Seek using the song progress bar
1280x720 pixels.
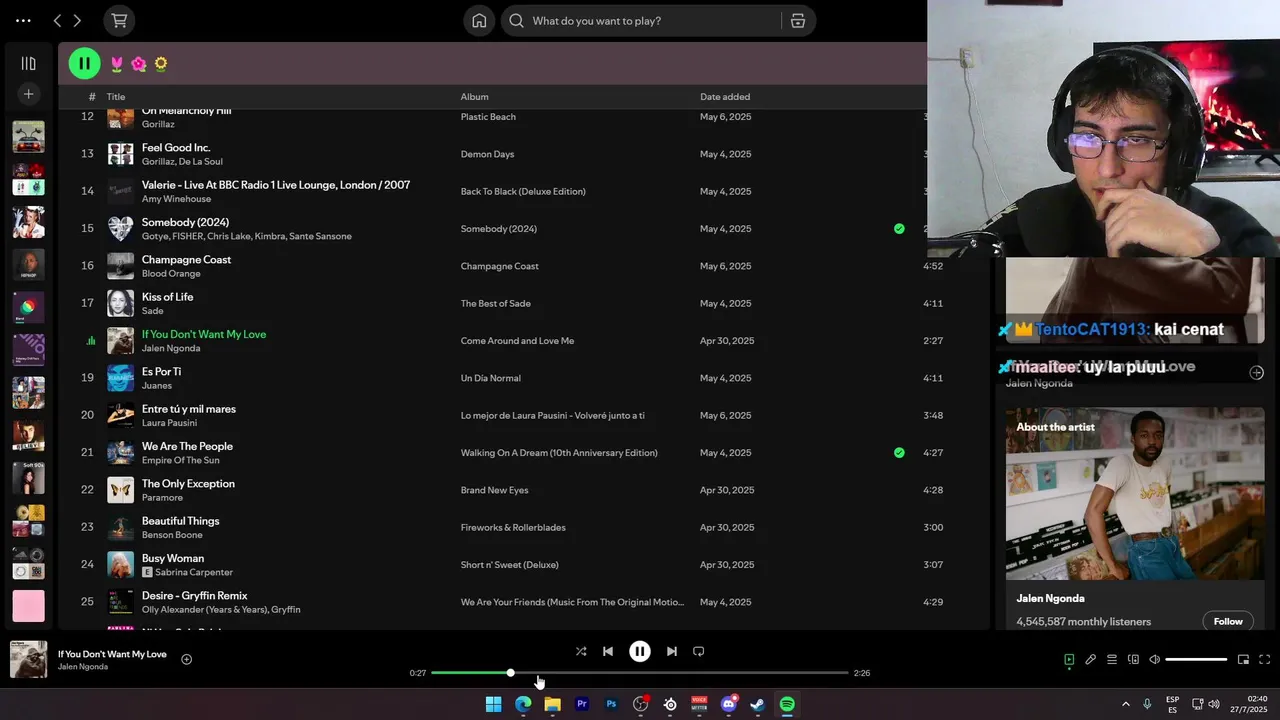tap(640, 673)
